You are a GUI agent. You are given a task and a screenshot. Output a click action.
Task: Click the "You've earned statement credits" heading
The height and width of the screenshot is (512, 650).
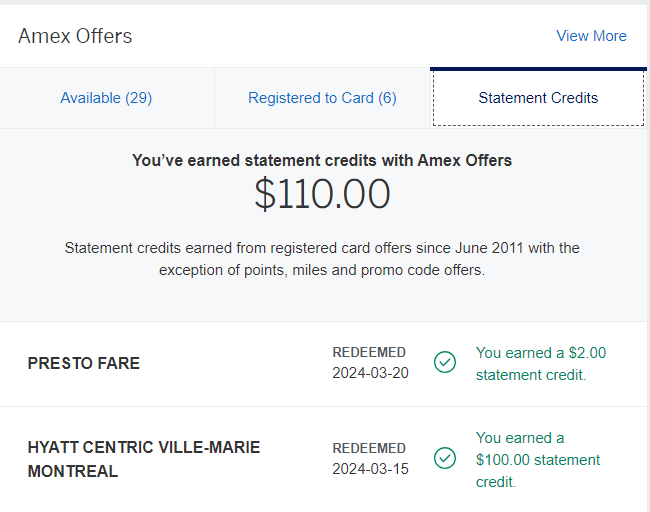coord(322,160)
